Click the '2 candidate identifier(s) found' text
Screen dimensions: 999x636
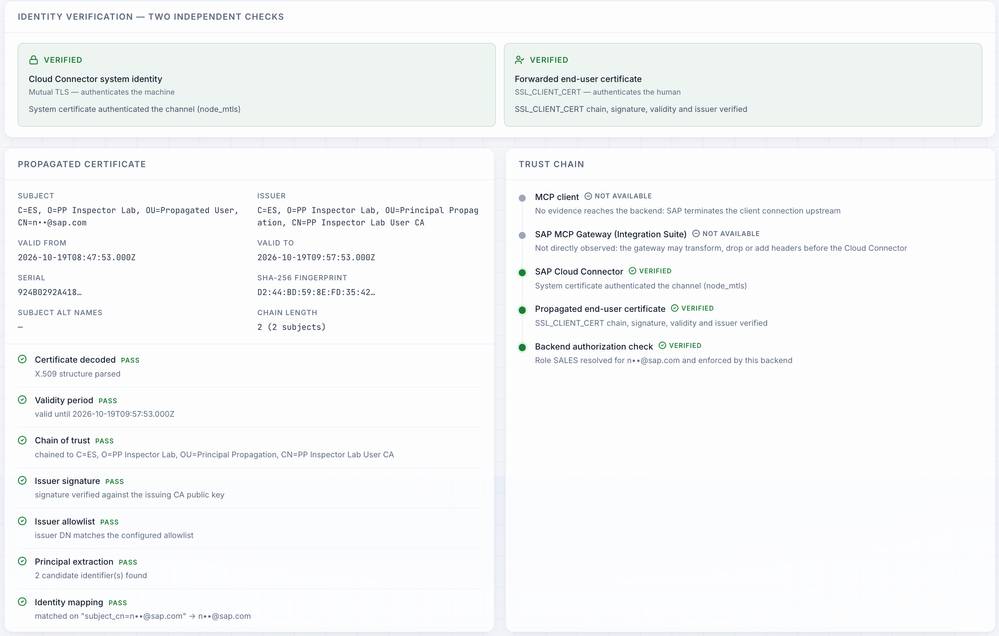[91, 575]
